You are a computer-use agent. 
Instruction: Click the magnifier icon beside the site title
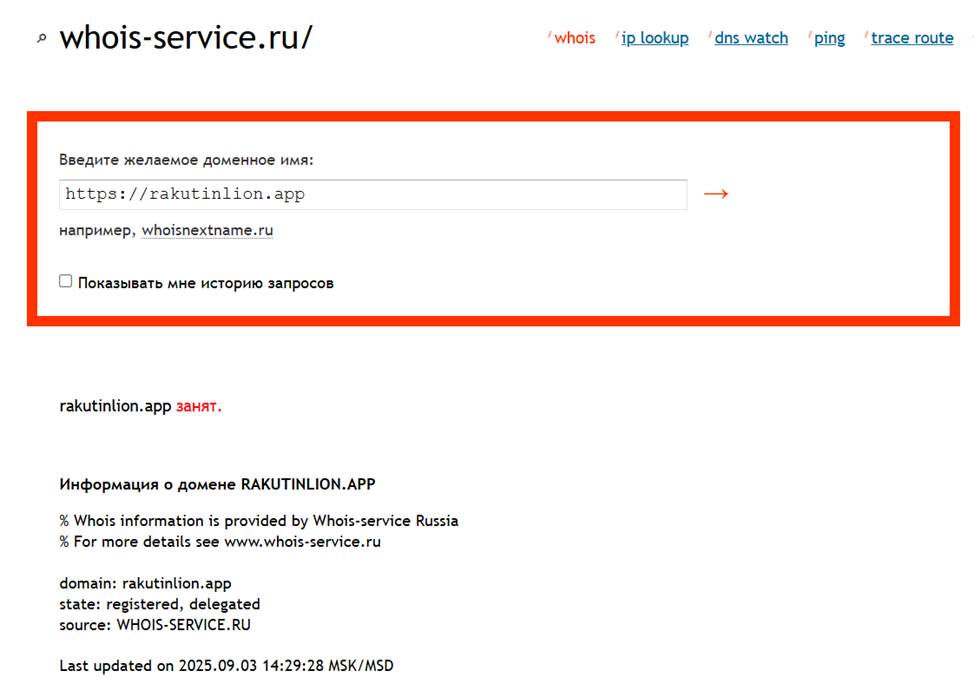[41, 39]
